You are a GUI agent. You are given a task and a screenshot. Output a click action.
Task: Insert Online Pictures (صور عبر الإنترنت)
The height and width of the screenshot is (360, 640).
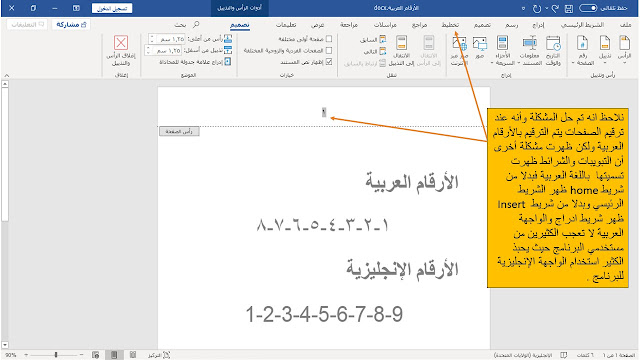tap(459, 51)
